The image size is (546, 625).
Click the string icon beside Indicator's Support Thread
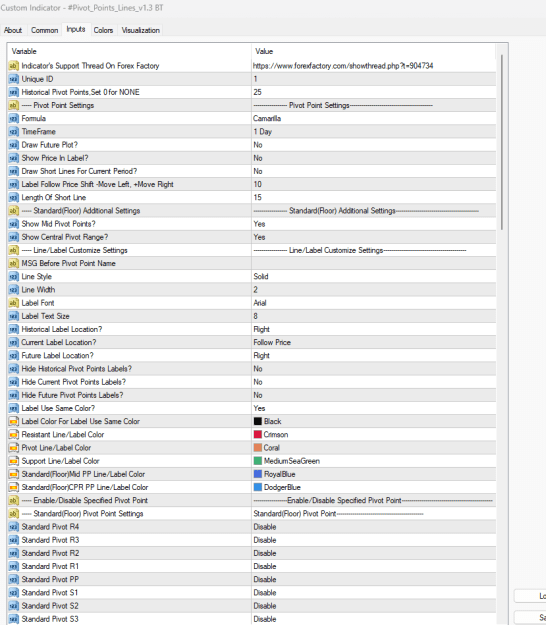14,66
